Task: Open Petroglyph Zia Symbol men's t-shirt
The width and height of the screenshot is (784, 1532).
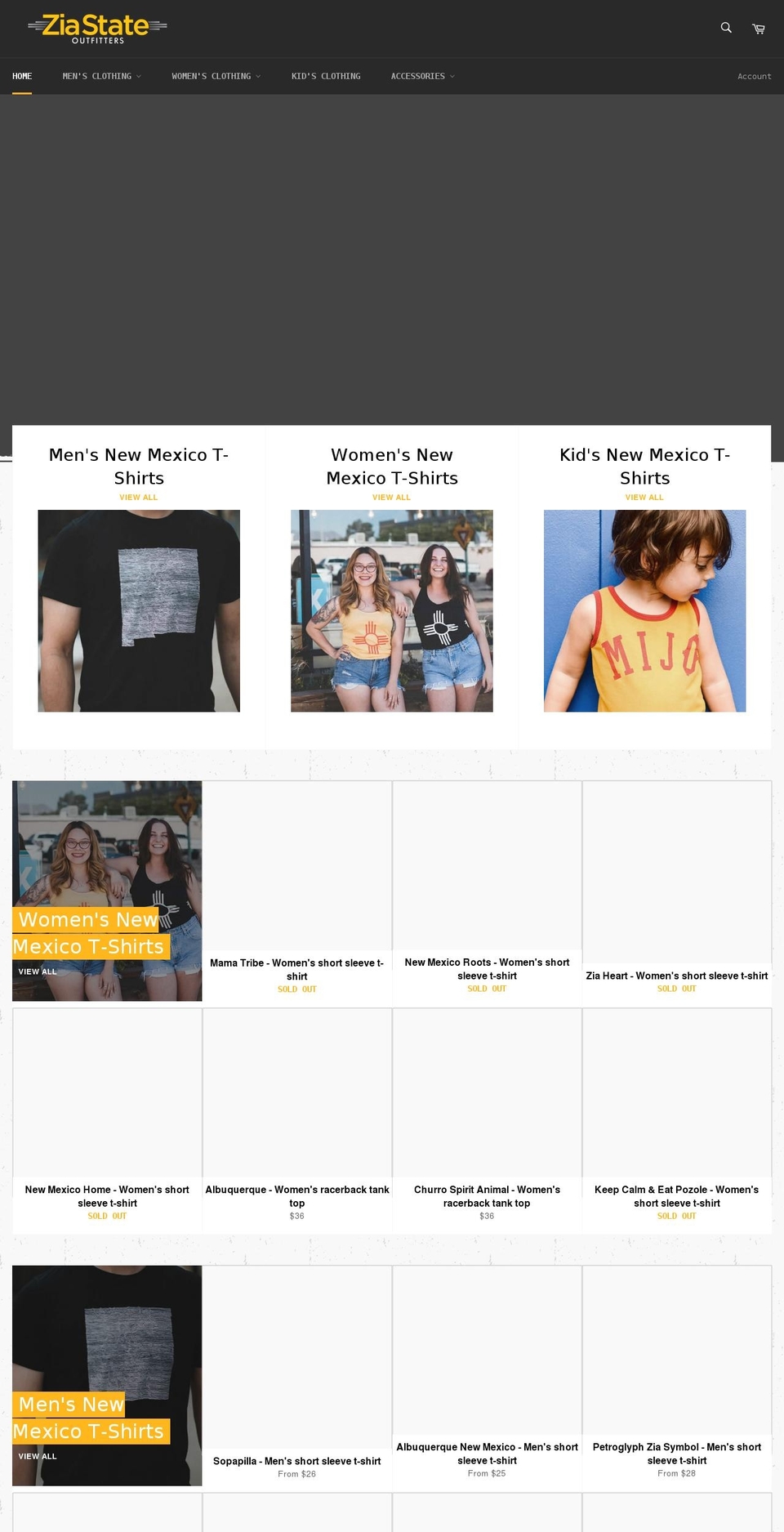Action: pos(677,1454)
